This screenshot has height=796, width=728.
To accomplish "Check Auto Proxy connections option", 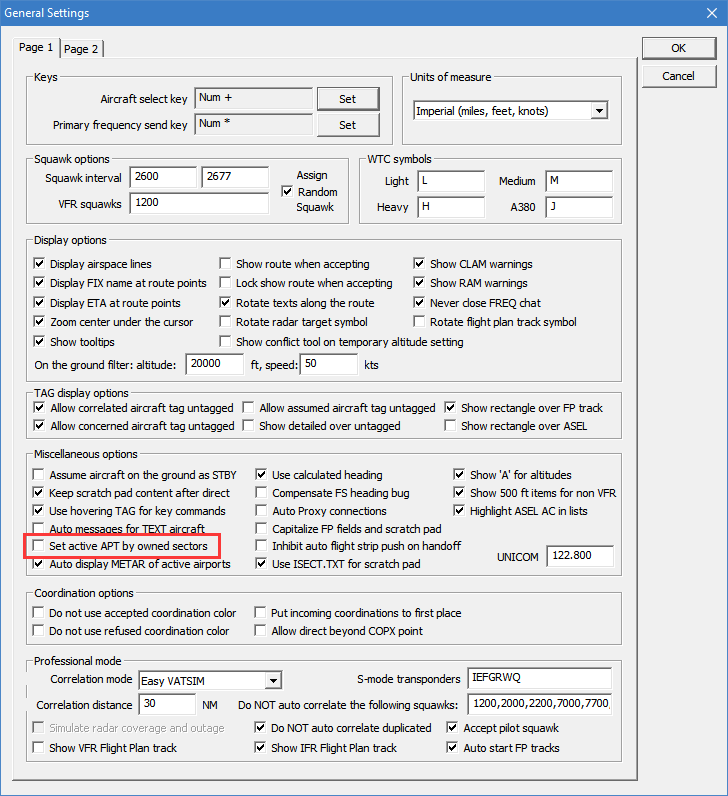I will (262, 511).
